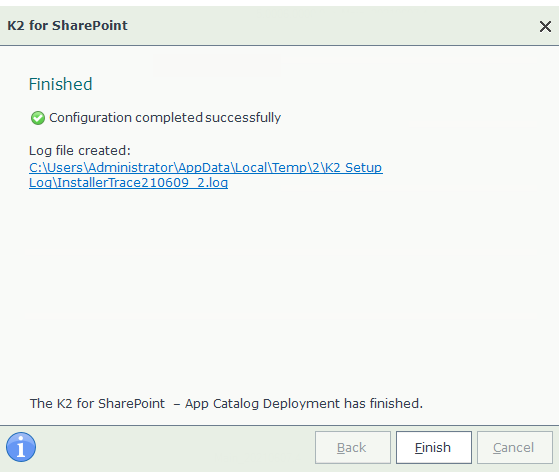Click the word successfully in status message
The height and width of the screenshot is (472, 559).
coord(243,118)
